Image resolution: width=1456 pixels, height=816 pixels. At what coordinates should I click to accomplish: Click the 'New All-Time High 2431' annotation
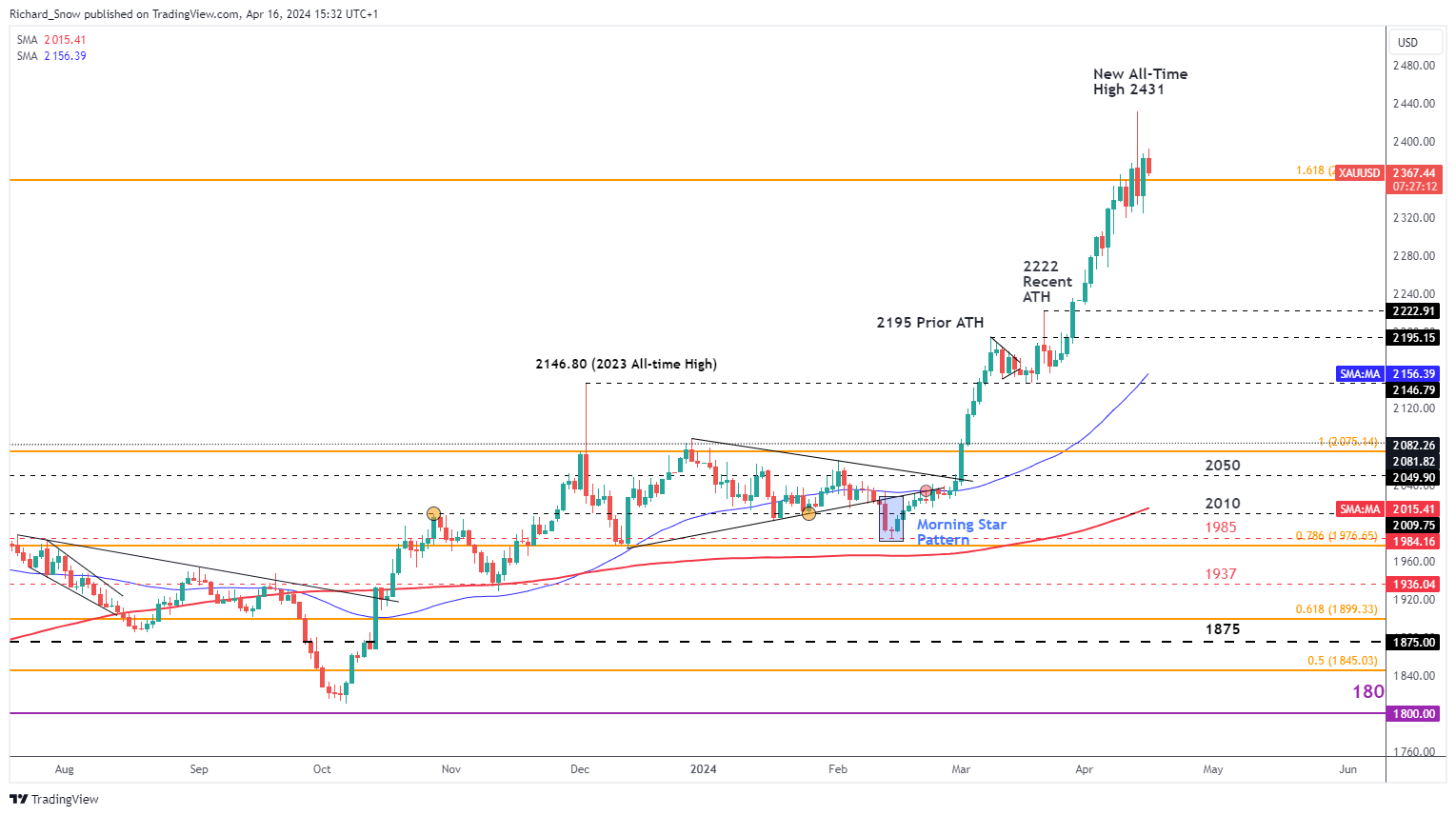coord(1140,82)
